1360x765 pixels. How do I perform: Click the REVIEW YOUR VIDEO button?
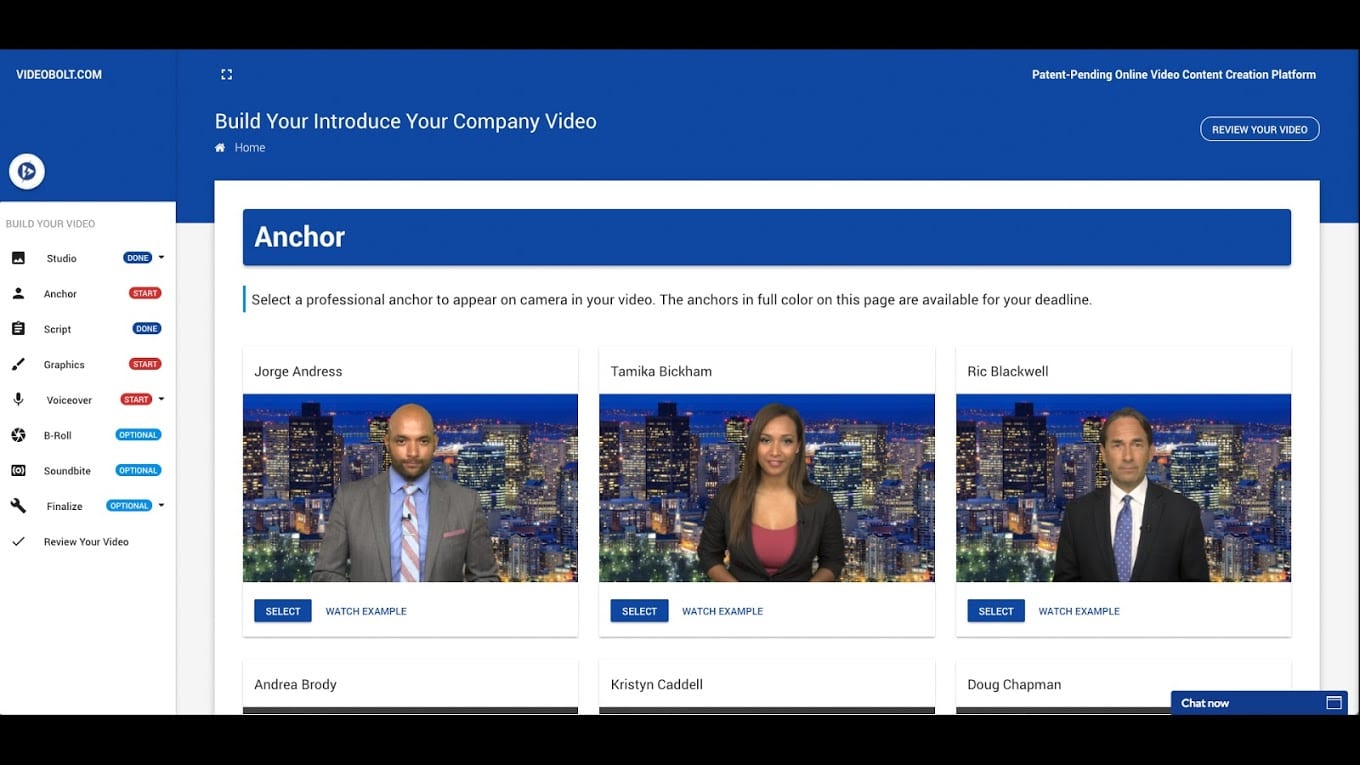click(x=1259, y=129)
